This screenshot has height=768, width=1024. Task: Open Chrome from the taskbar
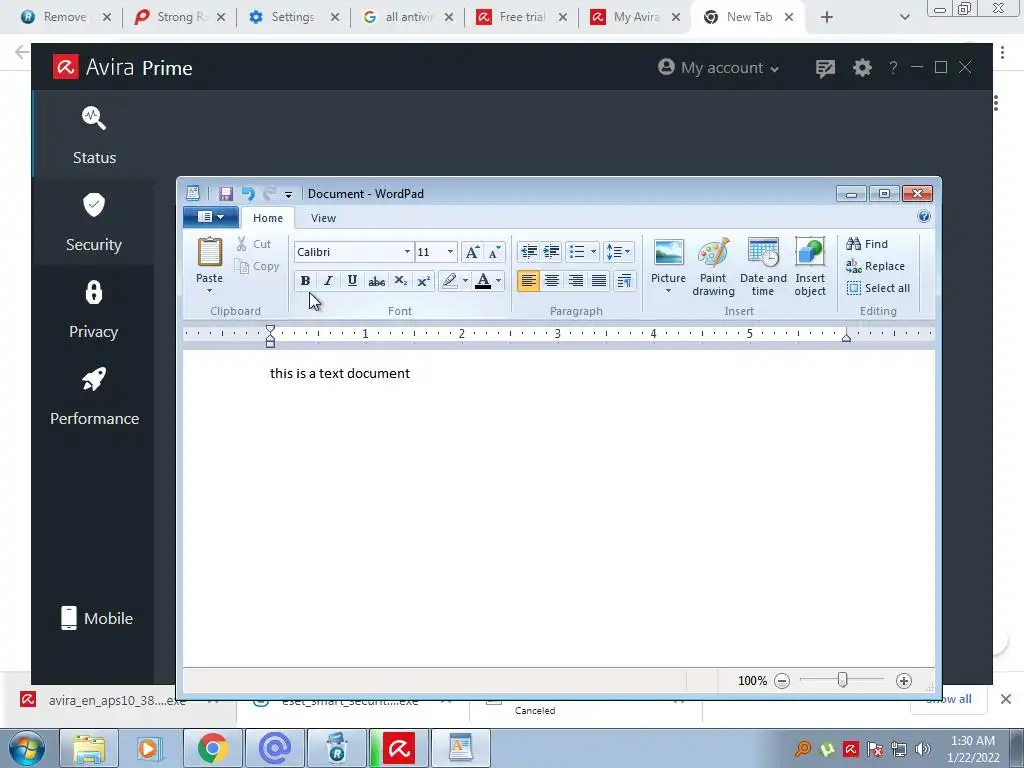[x=213, y=748]
